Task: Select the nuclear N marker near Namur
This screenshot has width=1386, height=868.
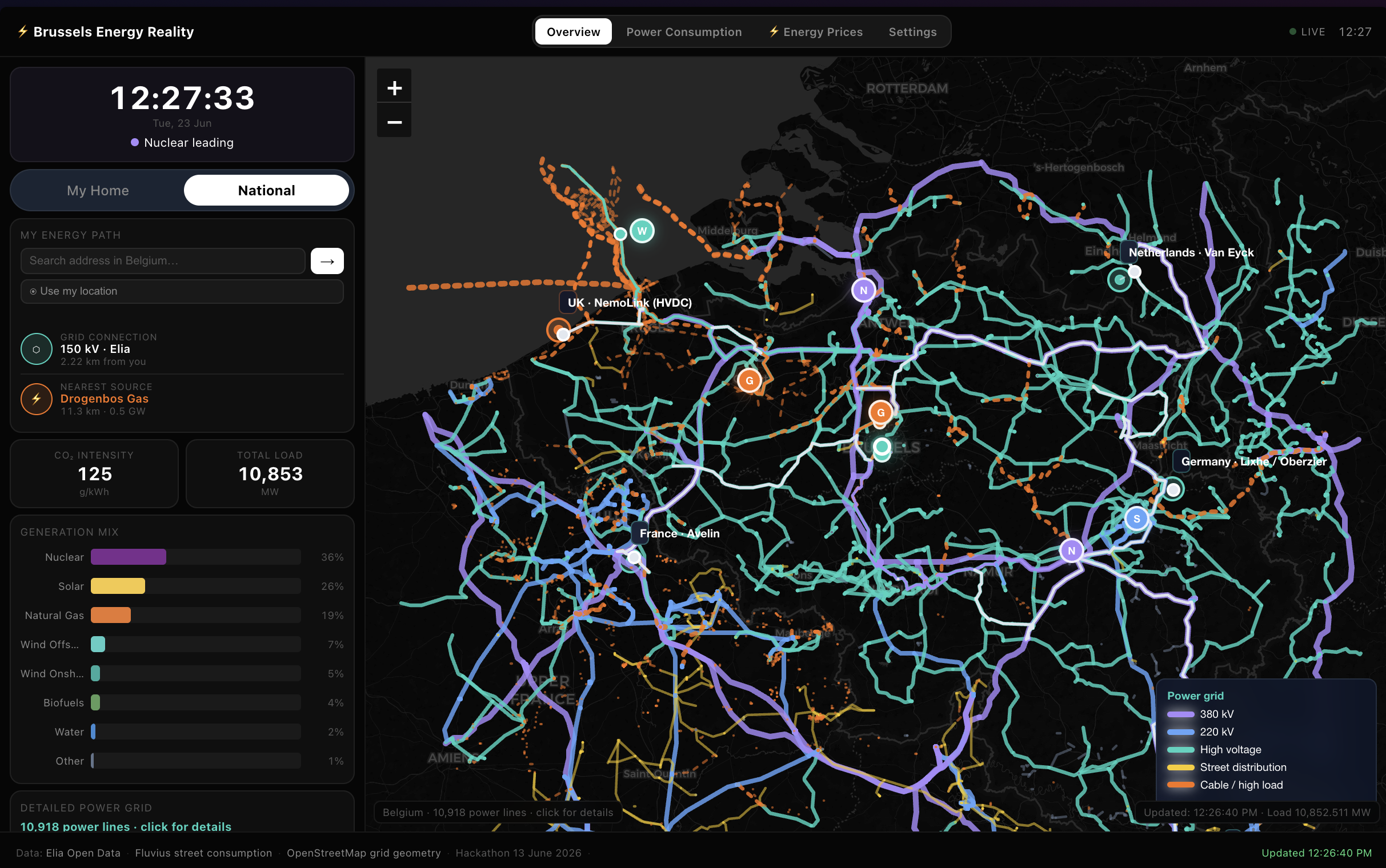Action: click(x=1071, y=550)
